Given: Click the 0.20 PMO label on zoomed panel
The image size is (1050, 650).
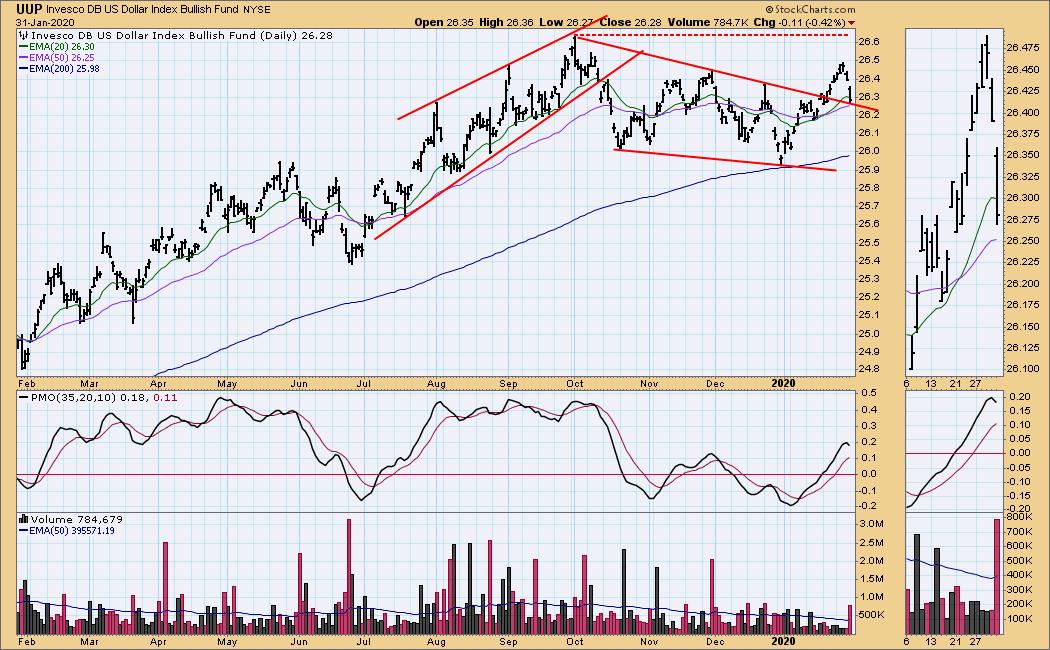Looking at the screenshot, I should (x=1019, y=397).
